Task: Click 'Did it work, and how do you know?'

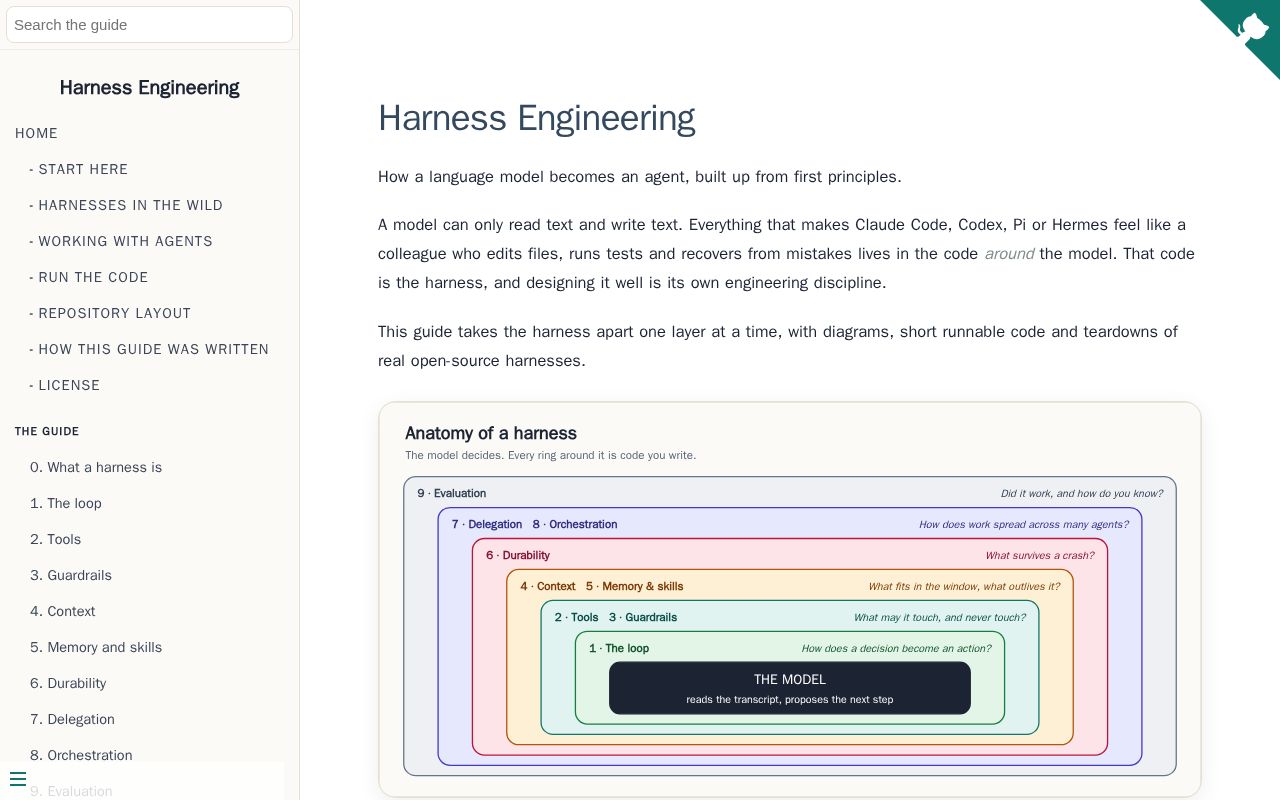Action: point(1082,493)
